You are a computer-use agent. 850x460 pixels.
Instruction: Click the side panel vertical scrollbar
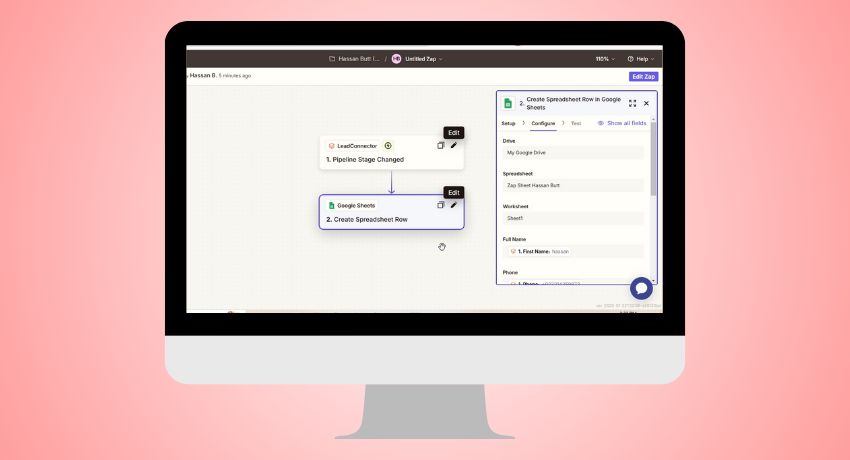(x=654, y=160)
